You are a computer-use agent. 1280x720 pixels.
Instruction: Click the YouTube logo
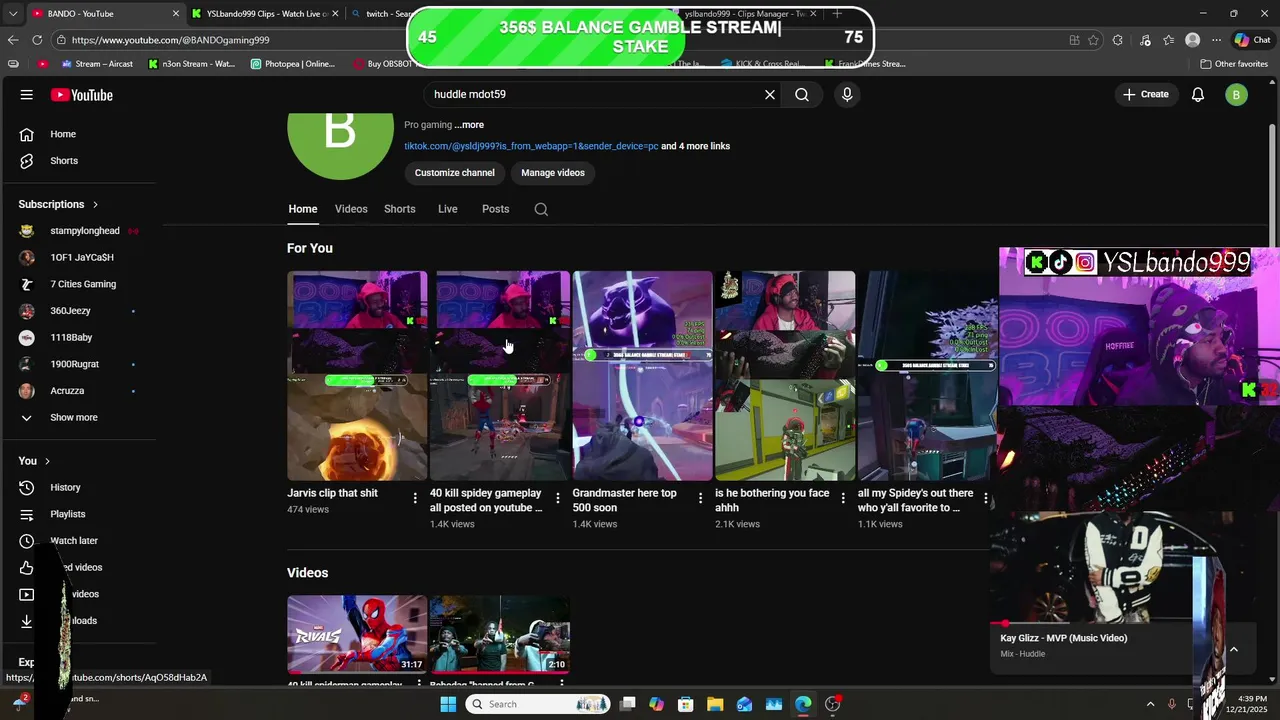coord(82,95)
